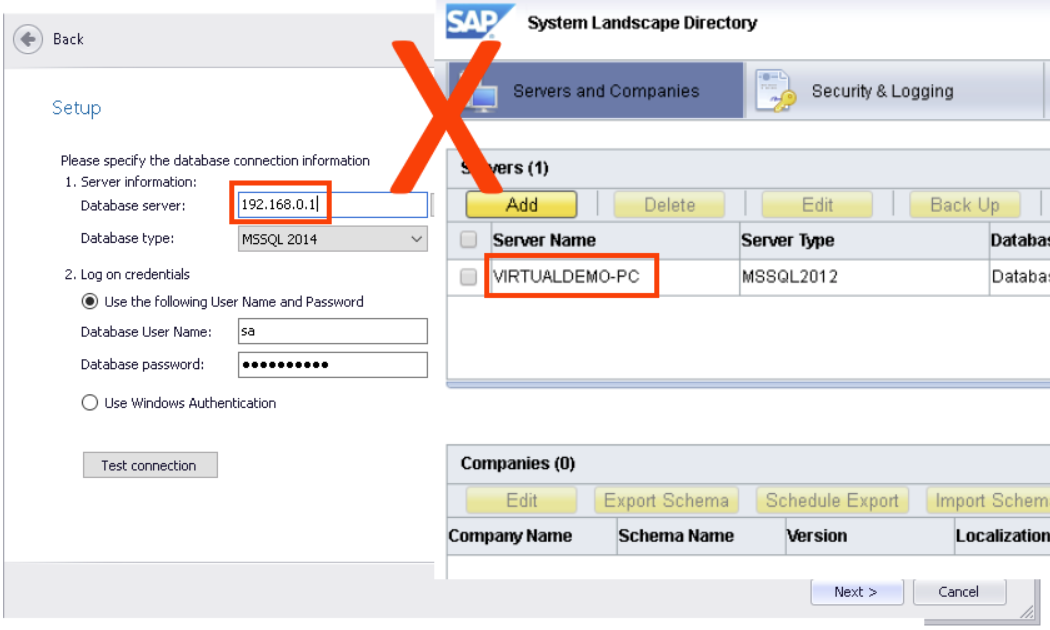Switch to the Security & Logging tab
1050x630 pixels.
[894, 90]
